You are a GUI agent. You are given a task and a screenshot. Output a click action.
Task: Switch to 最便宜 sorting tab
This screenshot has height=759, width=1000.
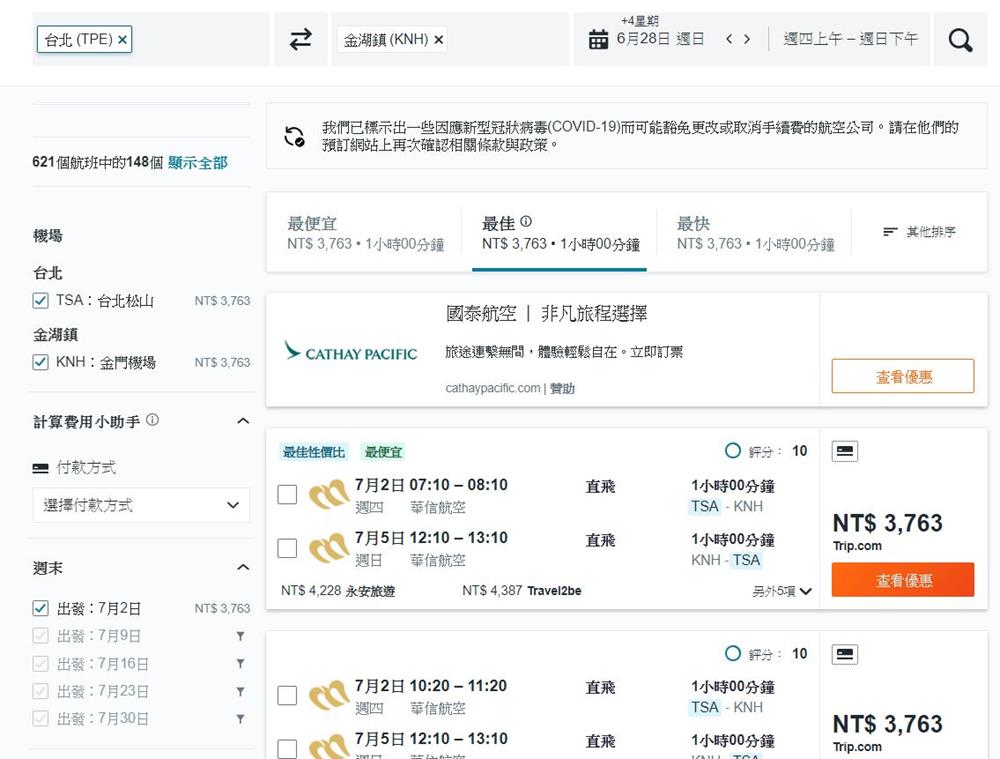[365, 233]
